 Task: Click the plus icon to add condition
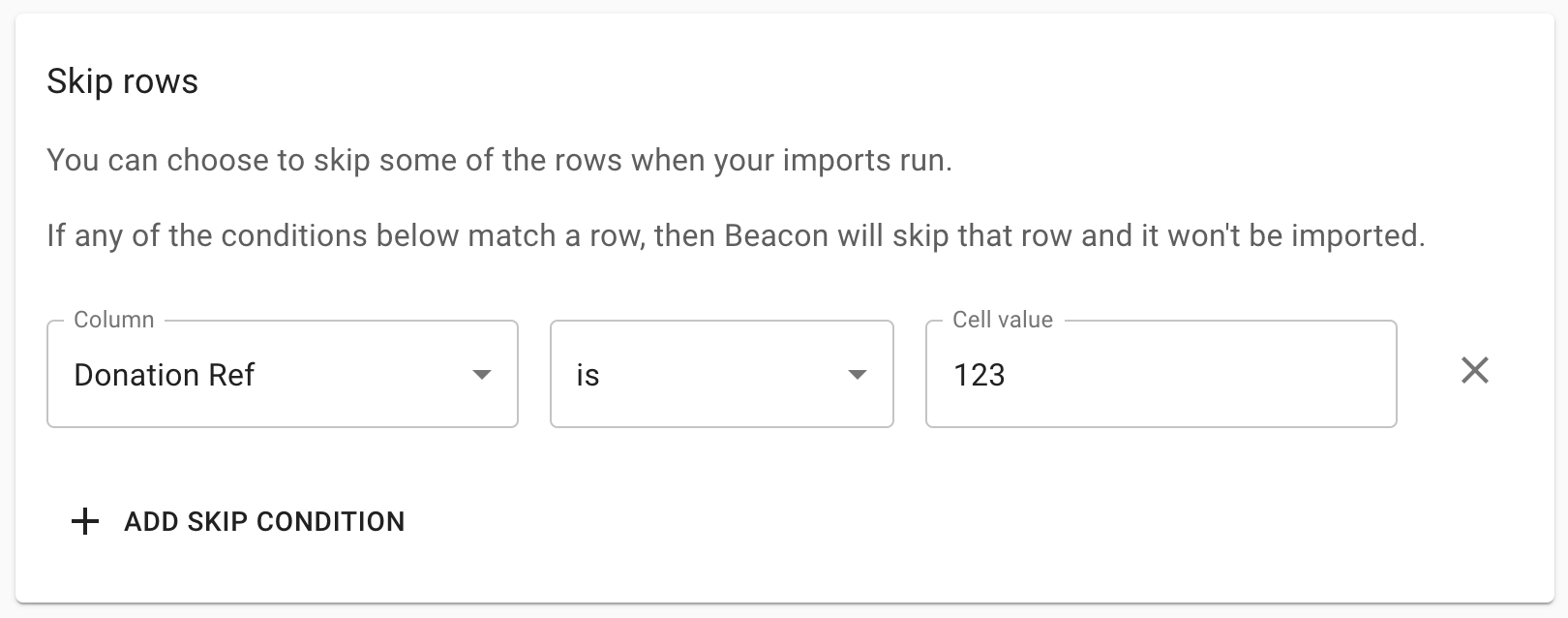click(x=85, y=522)
